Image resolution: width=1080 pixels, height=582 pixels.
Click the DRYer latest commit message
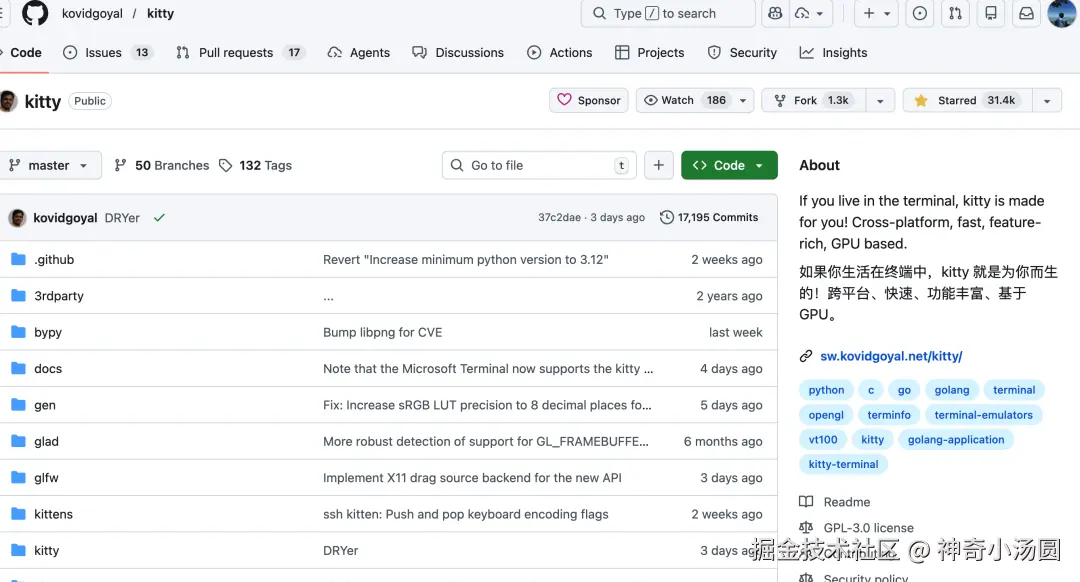[122, 218]
